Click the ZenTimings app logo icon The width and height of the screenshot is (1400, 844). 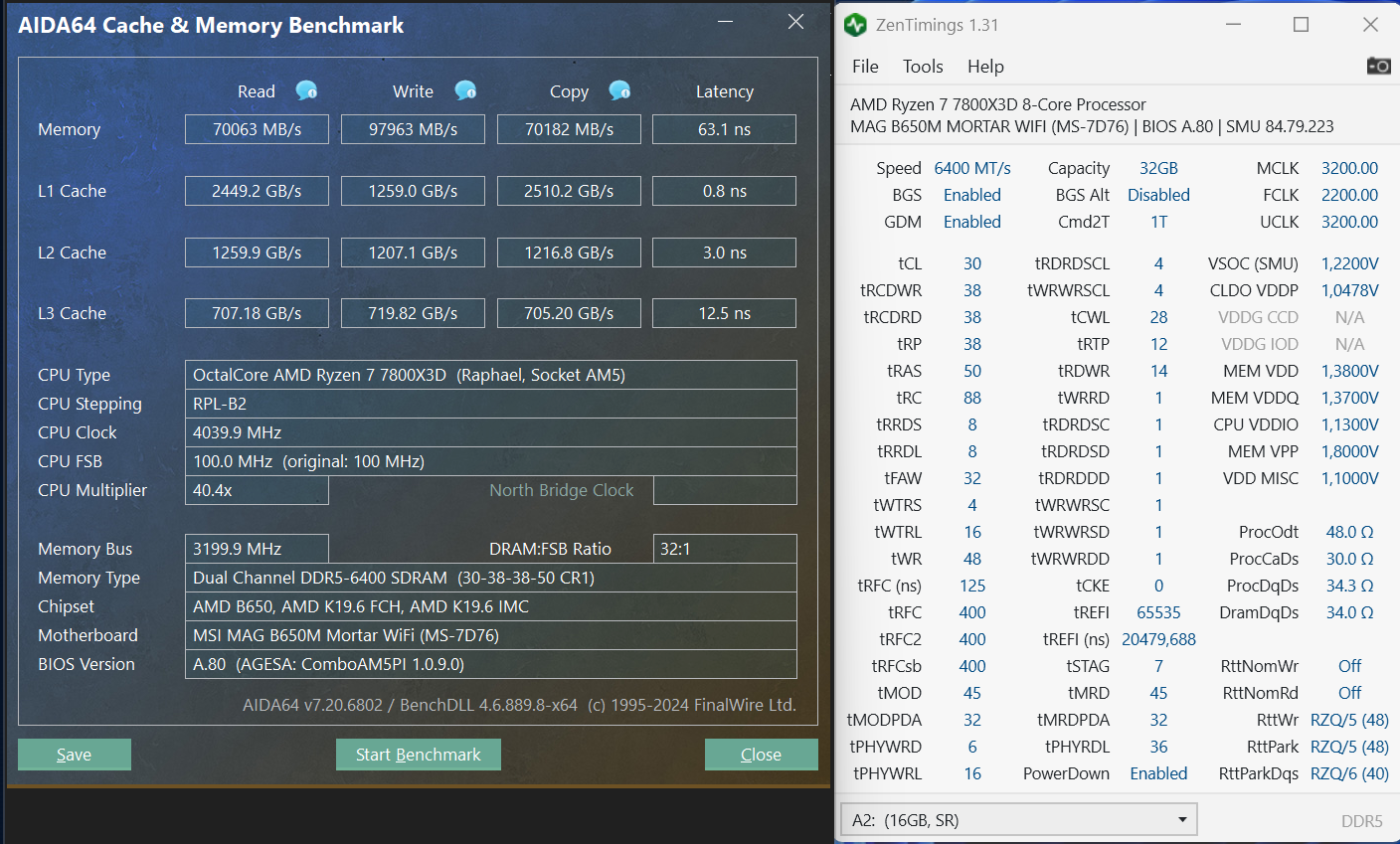[855, 25]
